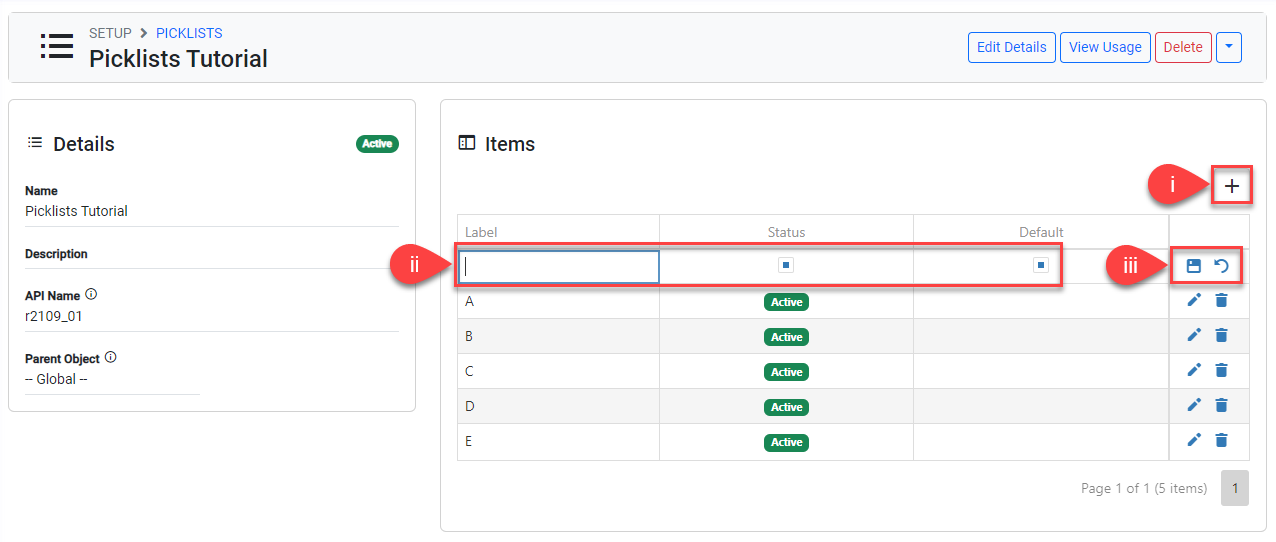This screenshot has width=1276, height=542.
Task: Click the new Label input field
Action: (x=559, y=267)
